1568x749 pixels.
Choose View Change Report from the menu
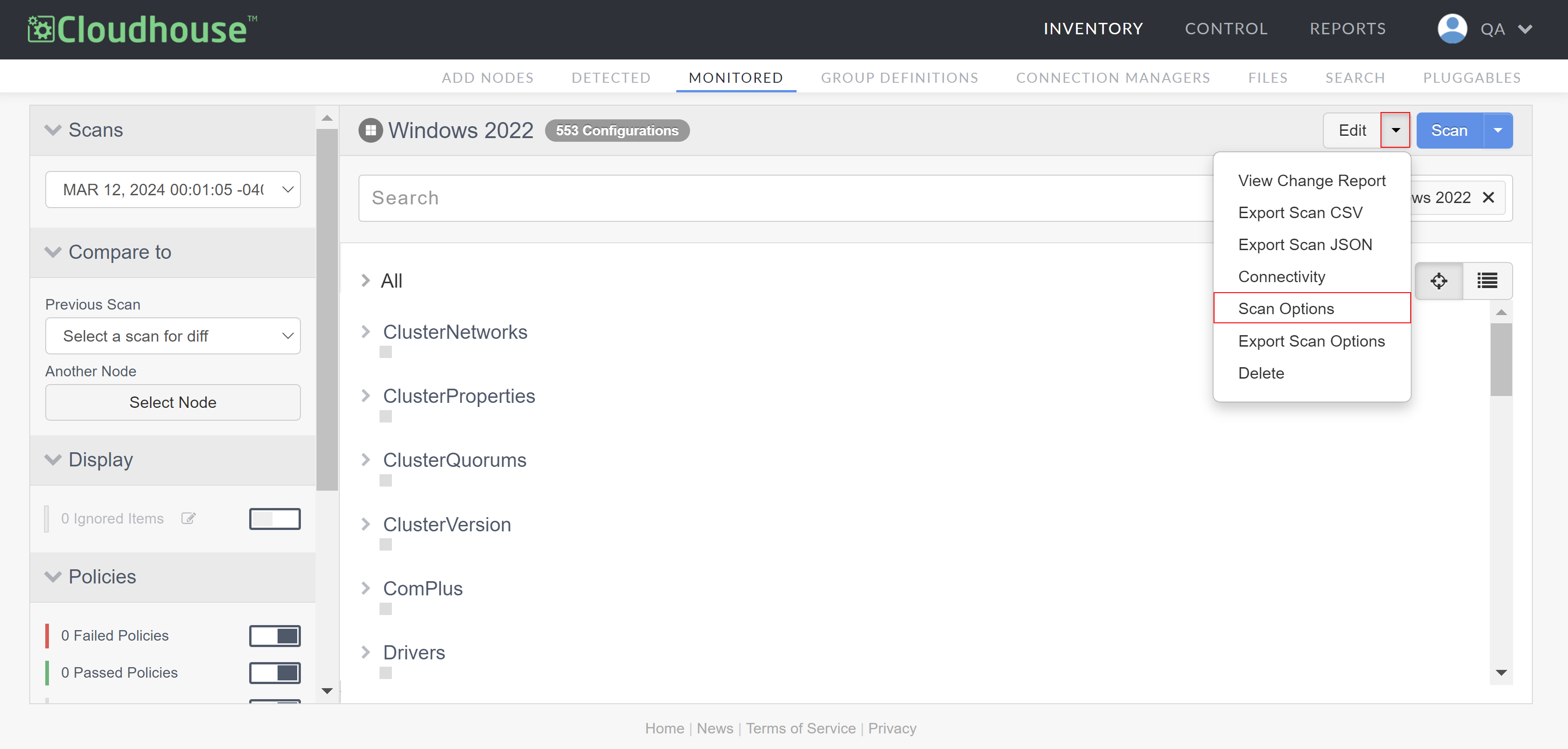(x=1312, y=181)
